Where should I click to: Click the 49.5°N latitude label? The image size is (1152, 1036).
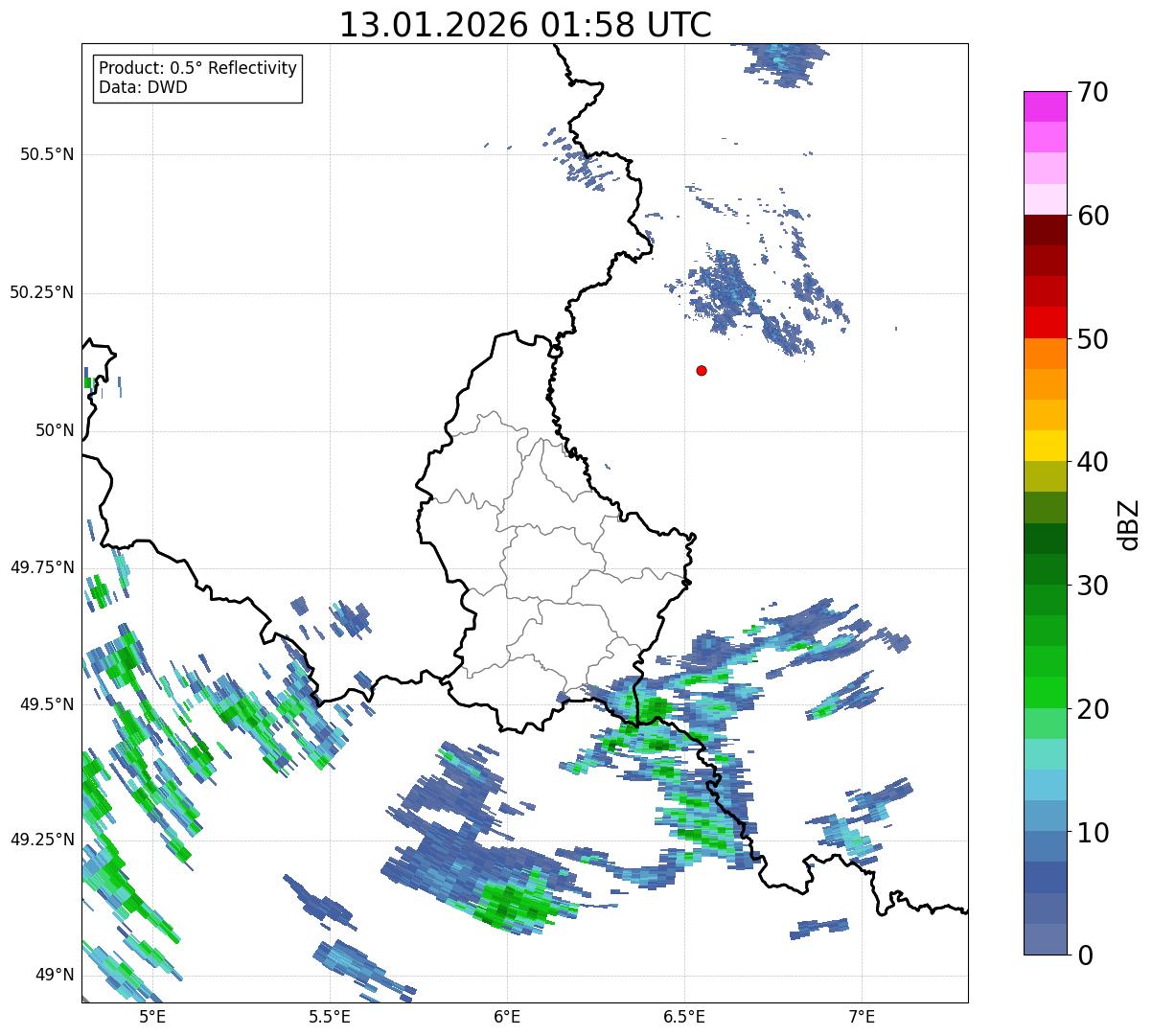tap(46, 704)
